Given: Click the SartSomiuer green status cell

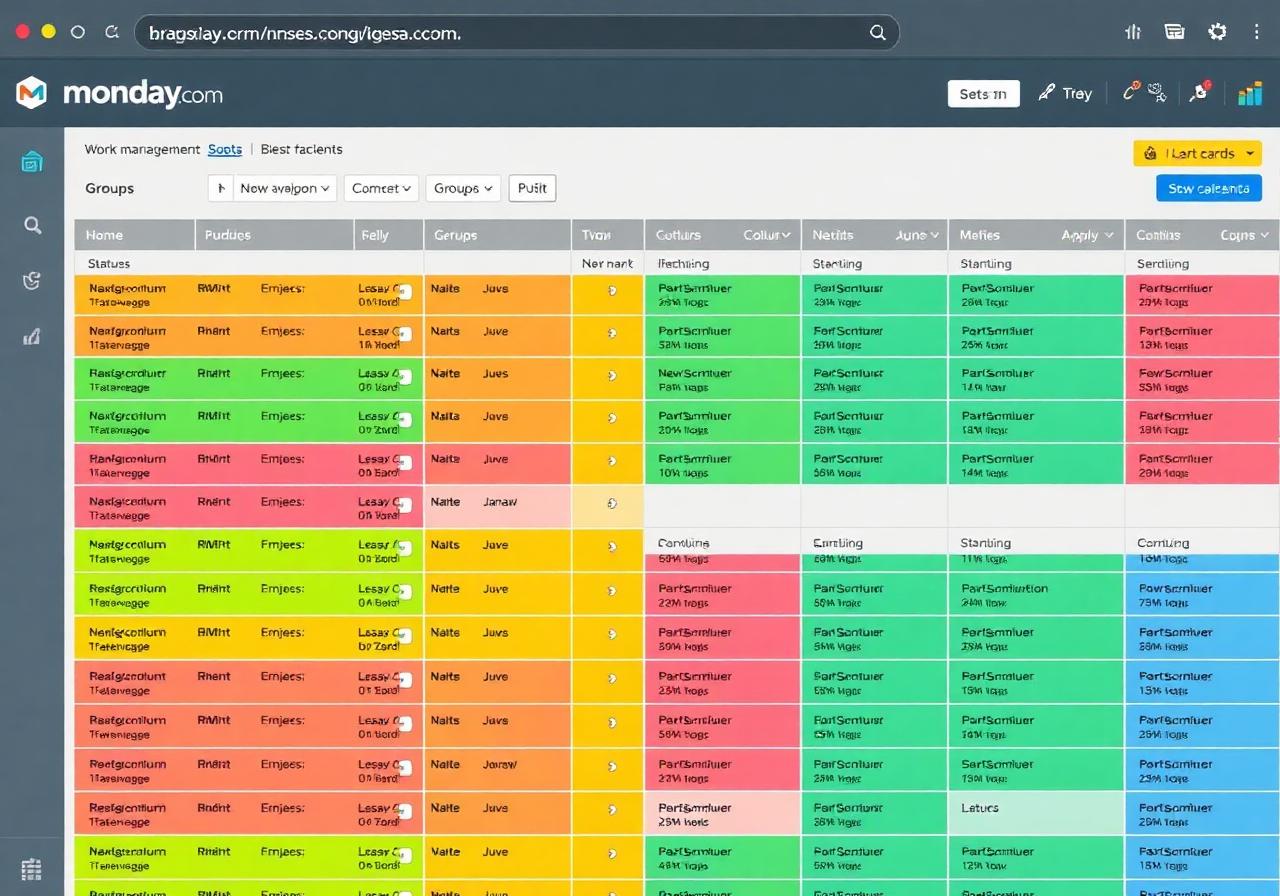Looking at the screenshot, I should click(1036, 770).
